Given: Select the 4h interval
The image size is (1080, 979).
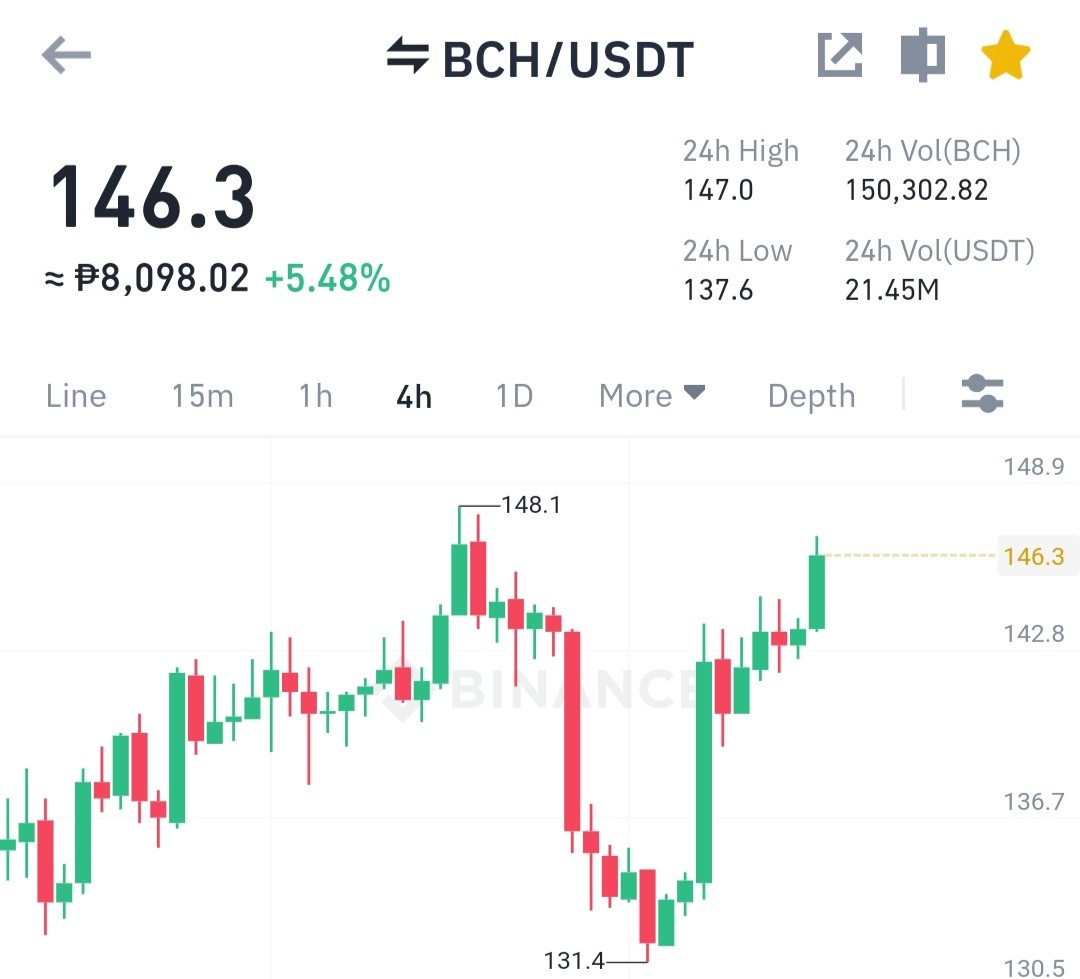Looking at the screenshot, I should (414, 397).
